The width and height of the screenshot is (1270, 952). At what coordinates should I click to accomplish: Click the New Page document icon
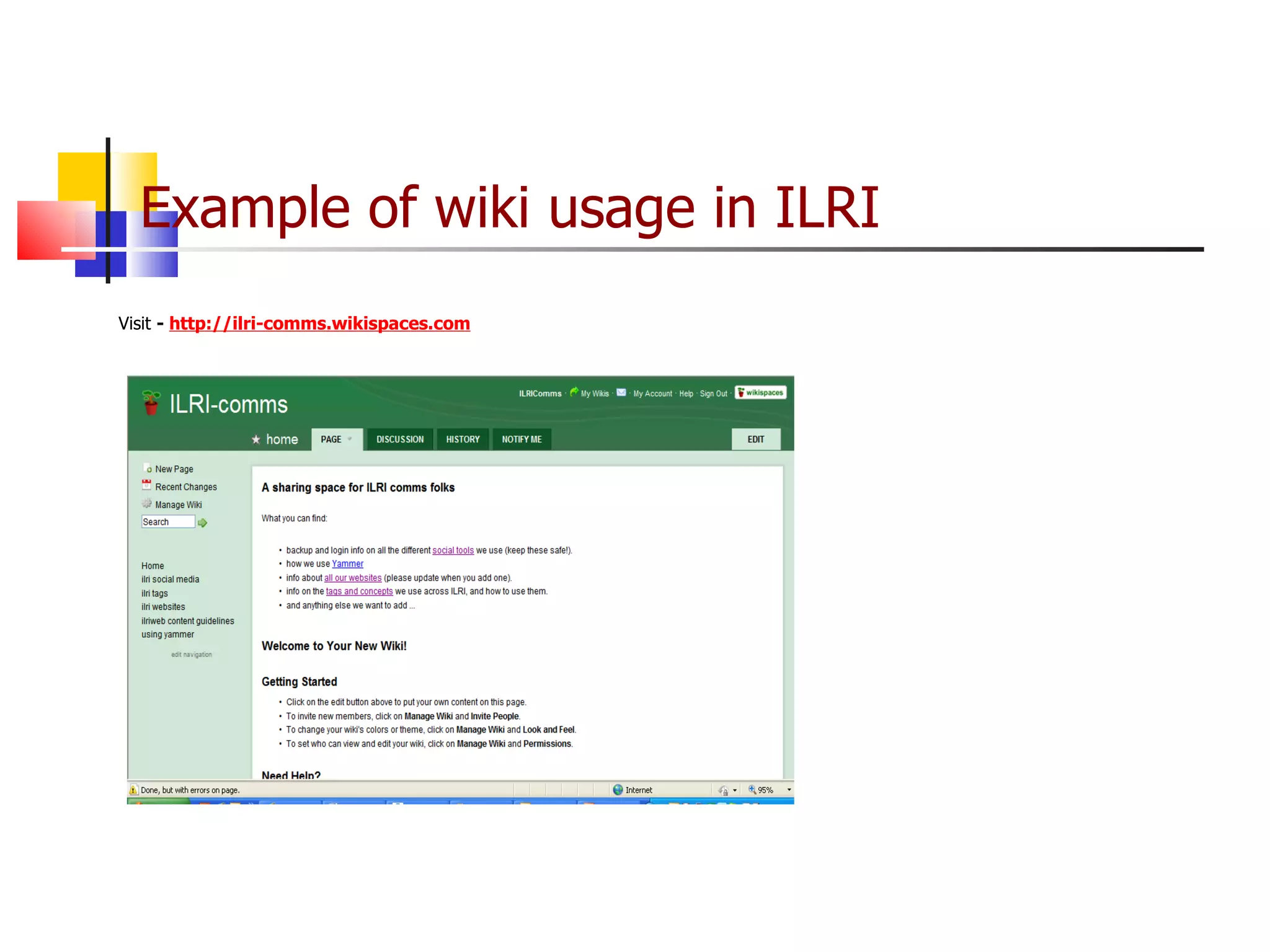[x=147, y=469]
